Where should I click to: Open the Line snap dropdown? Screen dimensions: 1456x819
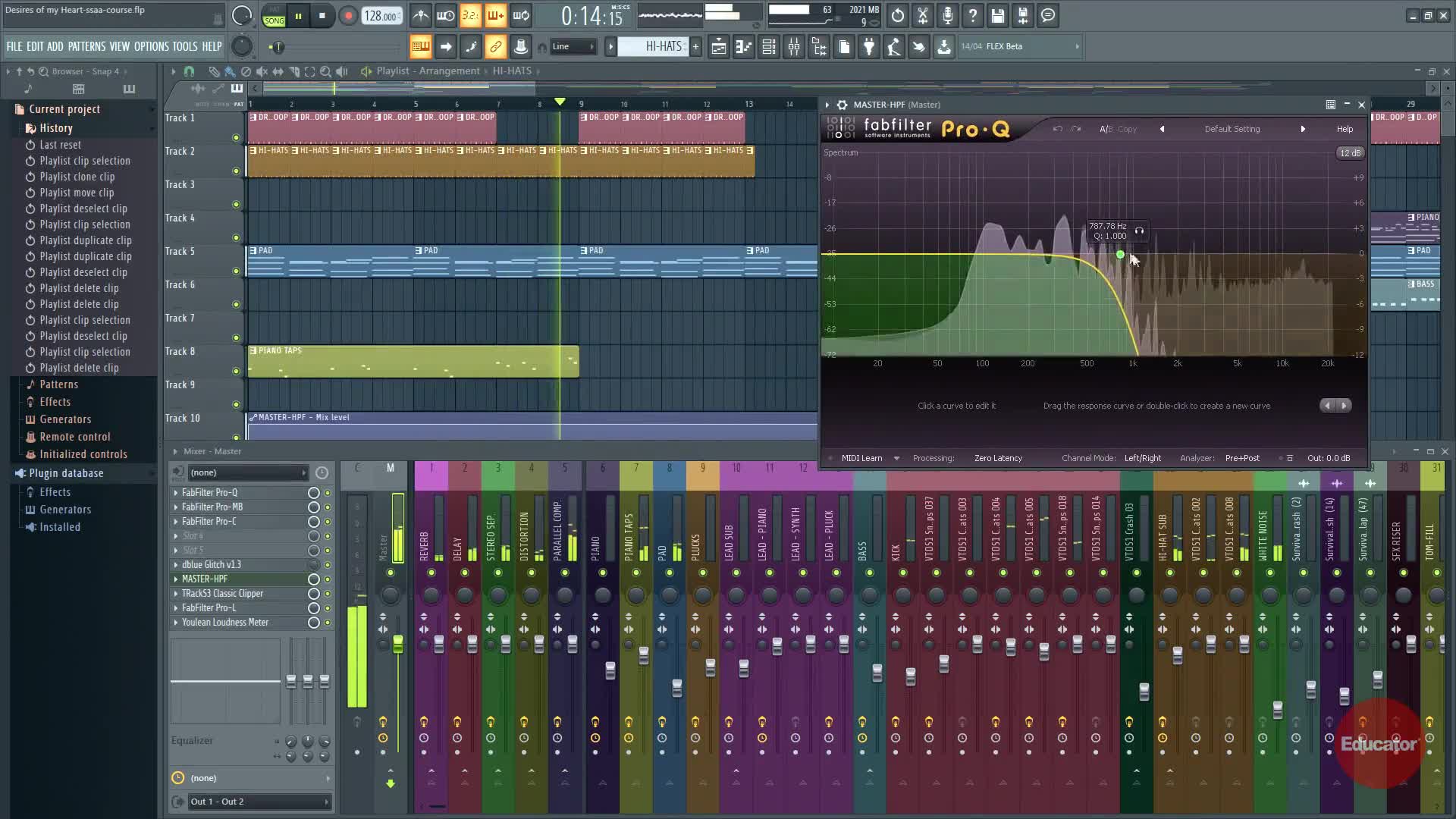pos(573,47)
